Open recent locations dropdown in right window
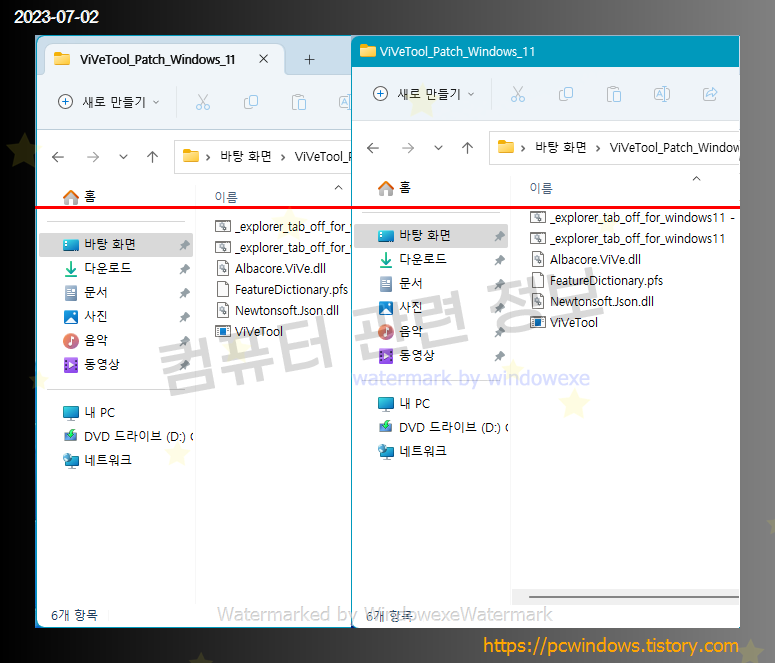The image size is (775, 663). tap(438, 148)
